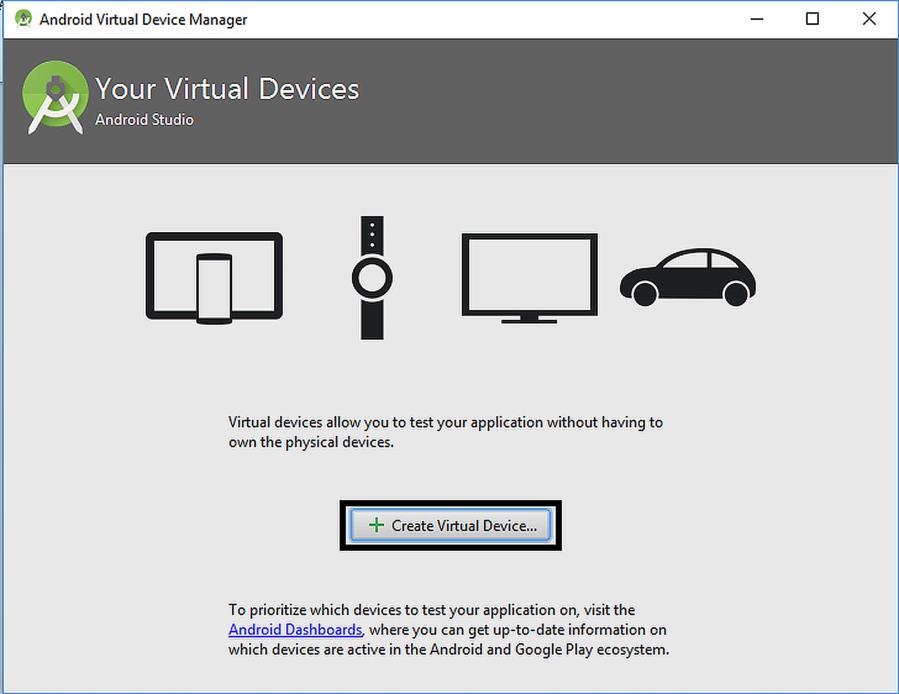Click the Android Studio logo in header
The width and height of the screenshot is (899, 694).
[x=56, y=98]
